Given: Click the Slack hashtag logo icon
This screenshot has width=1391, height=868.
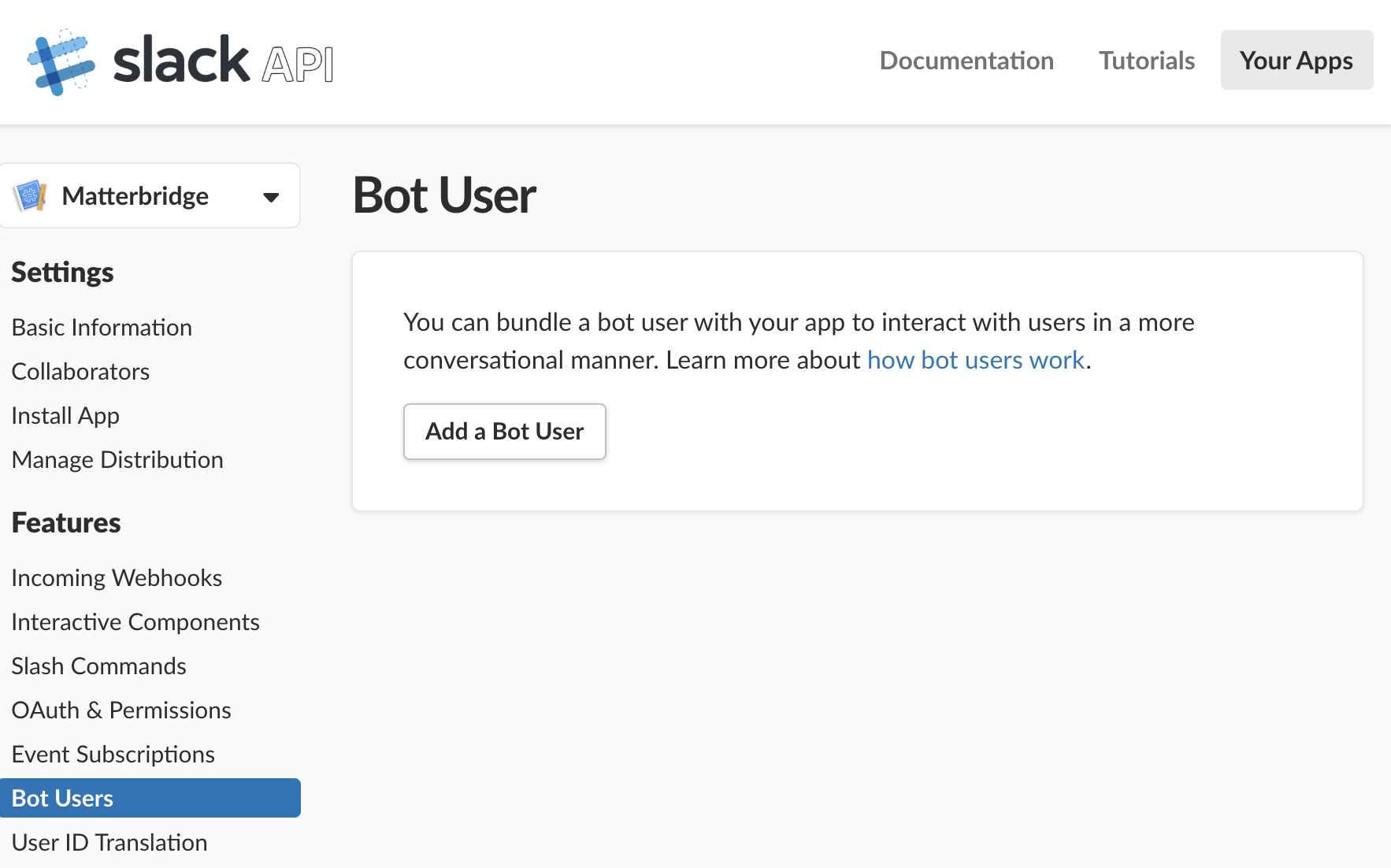Looking at the screenshot, I should coord(61,62).
